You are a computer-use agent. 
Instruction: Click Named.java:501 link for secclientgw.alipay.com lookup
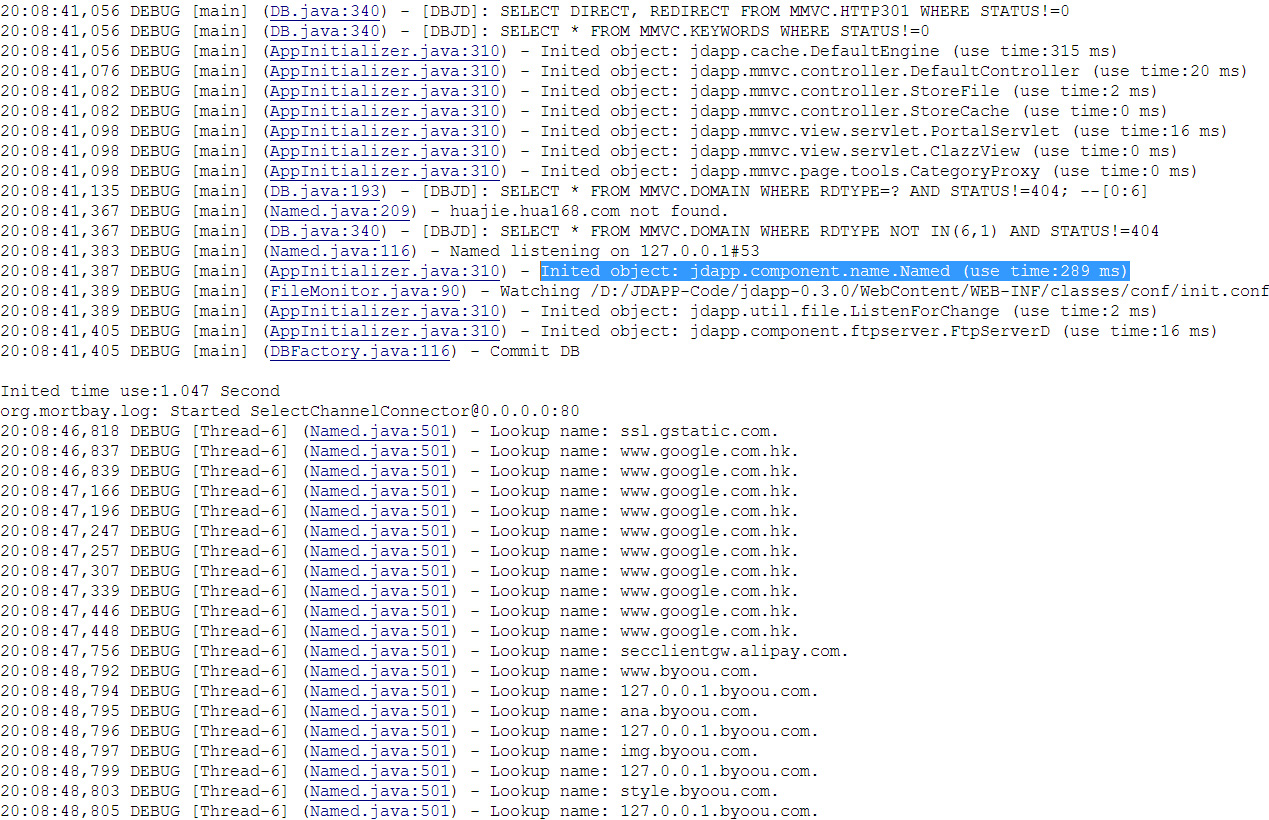pyautogui.click(x=379, y=651)
